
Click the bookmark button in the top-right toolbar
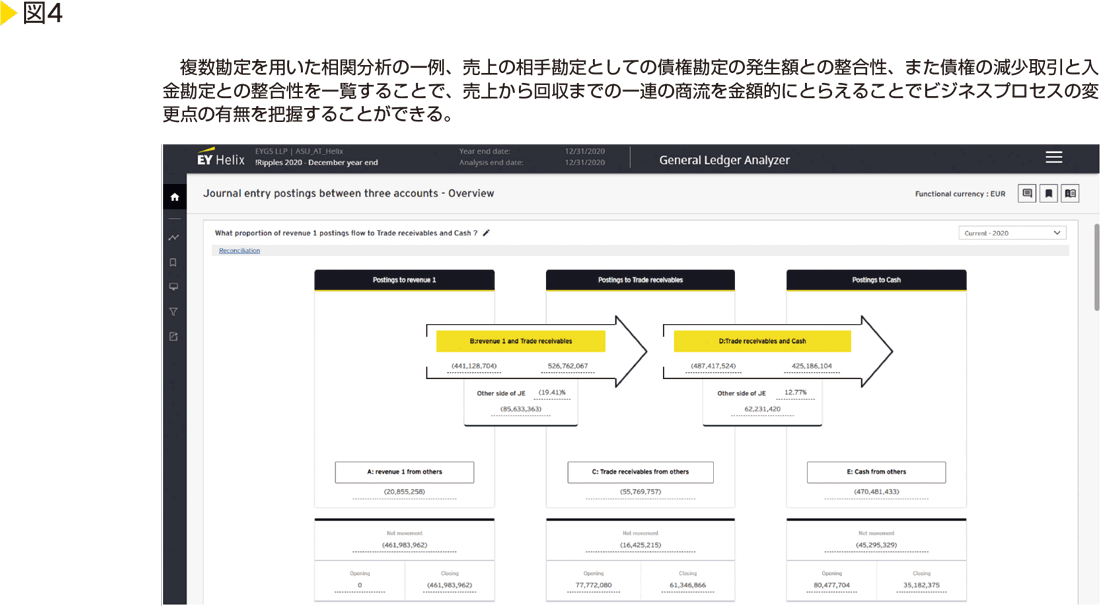[1048, 194]
